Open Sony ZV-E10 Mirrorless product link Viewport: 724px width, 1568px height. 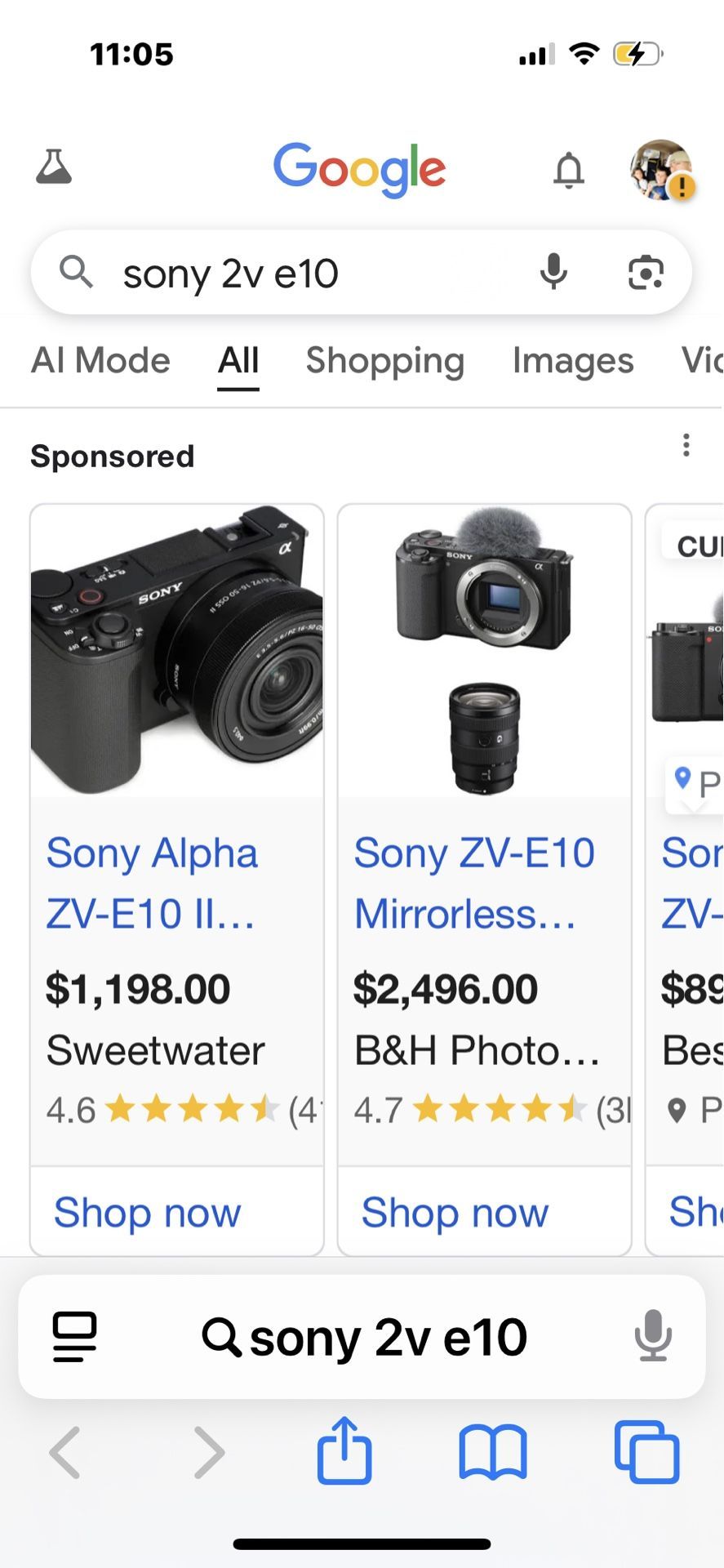473,883
